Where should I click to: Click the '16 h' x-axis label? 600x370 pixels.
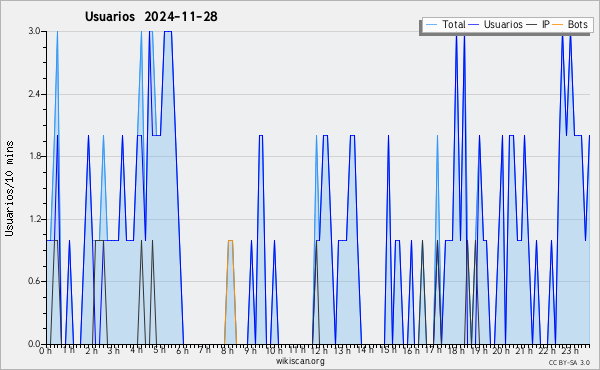411,350
